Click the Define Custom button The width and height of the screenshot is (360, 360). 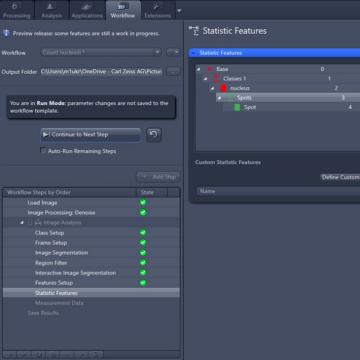pyautogui.click(x=340, y=177)
